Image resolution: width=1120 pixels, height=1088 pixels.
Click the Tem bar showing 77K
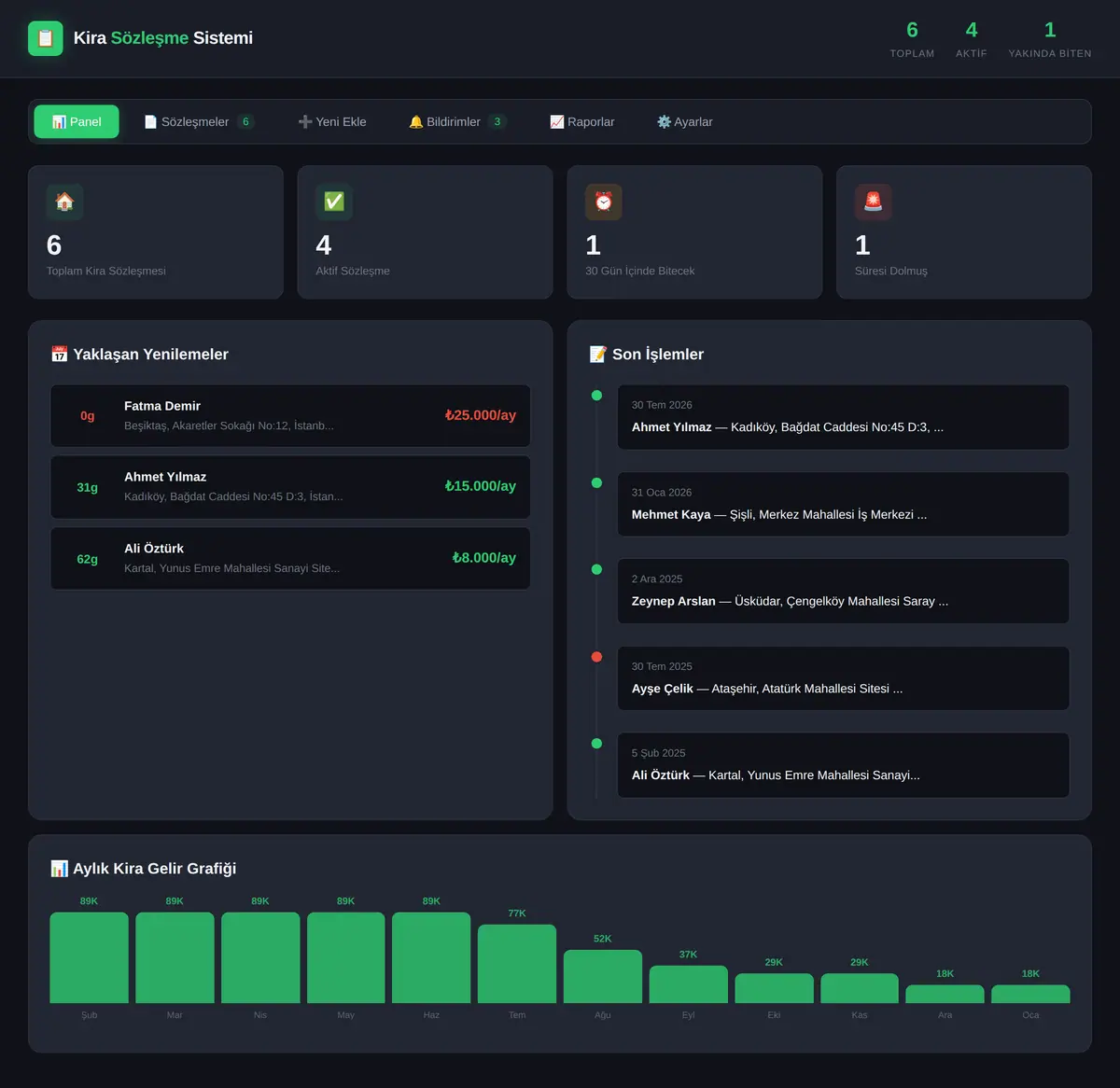tap(517, 964)
